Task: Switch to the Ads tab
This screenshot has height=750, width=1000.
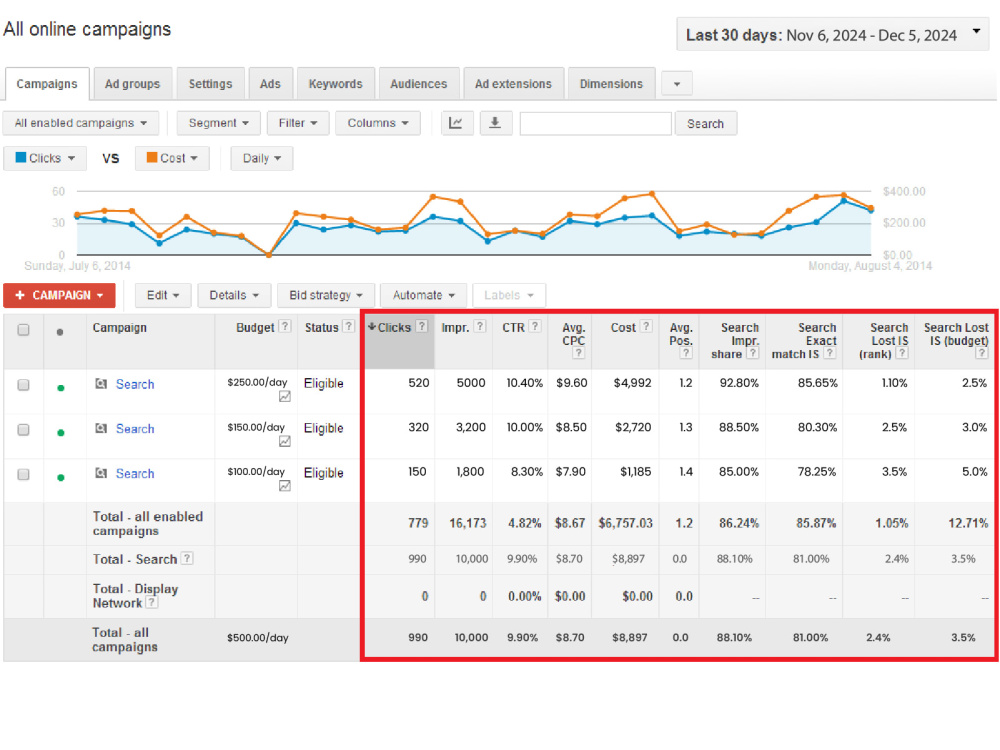Action: pyautogui.click(x=270, y=84)
